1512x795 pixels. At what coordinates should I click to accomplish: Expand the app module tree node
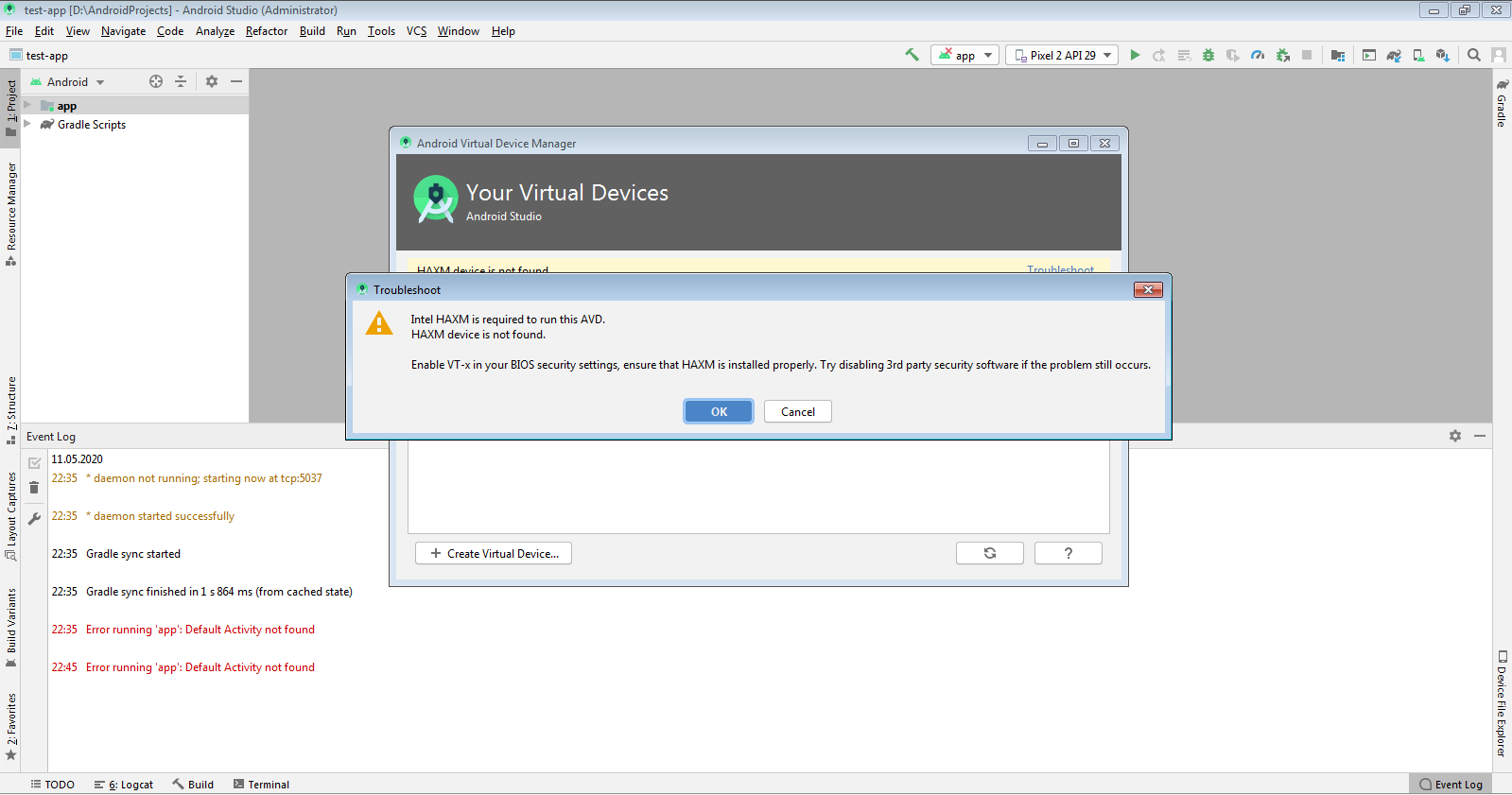[28, 106]
